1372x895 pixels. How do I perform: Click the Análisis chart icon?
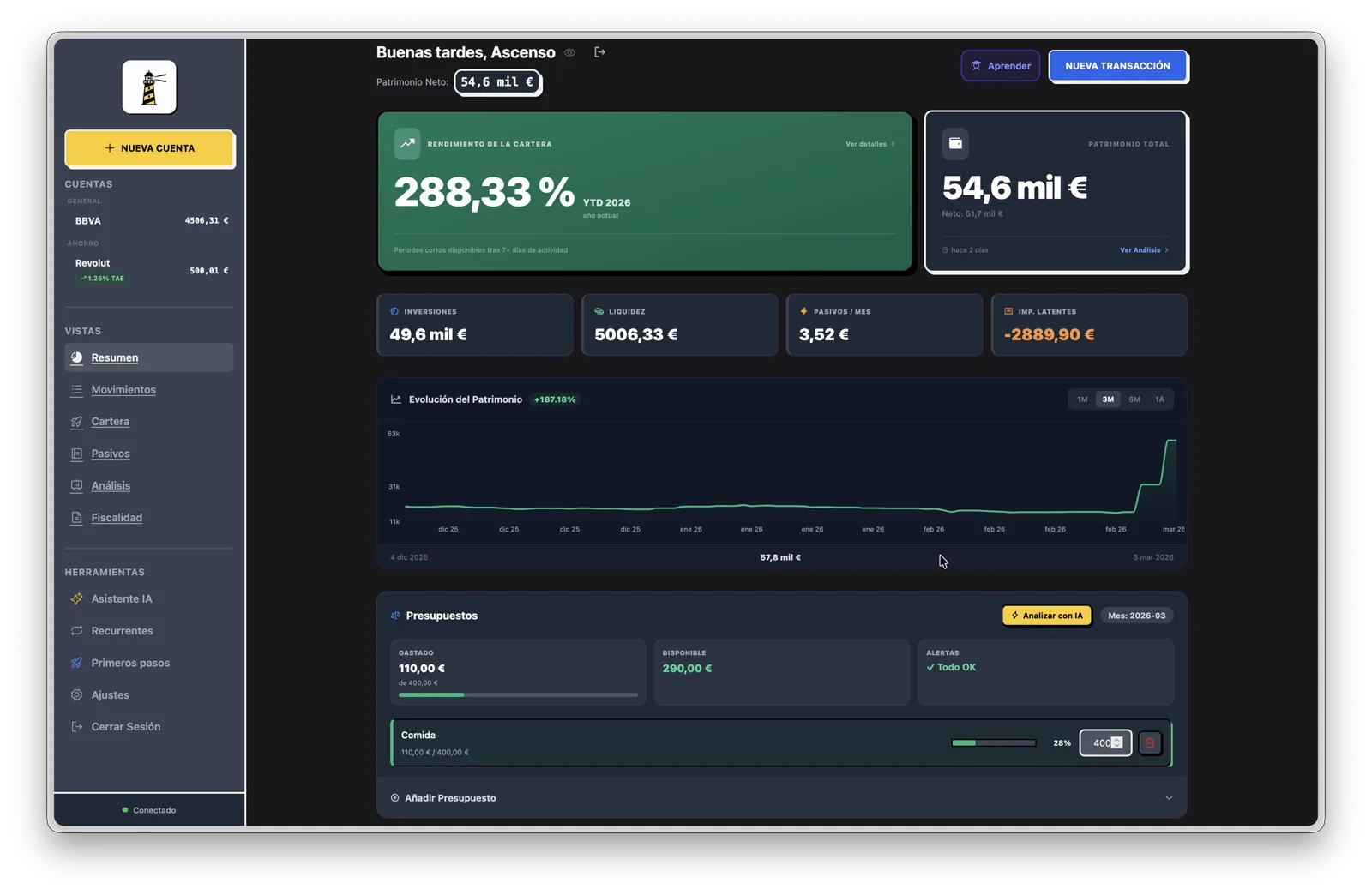77,485
